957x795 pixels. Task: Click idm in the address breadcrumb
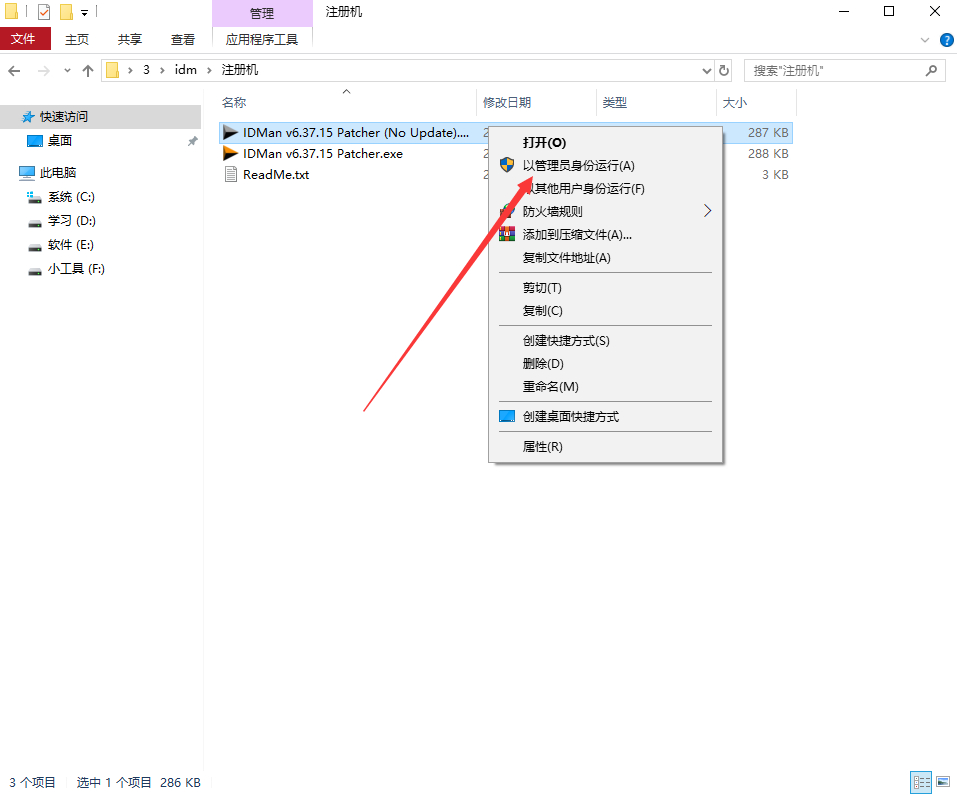pyautogui.click(x=186, y=70)
